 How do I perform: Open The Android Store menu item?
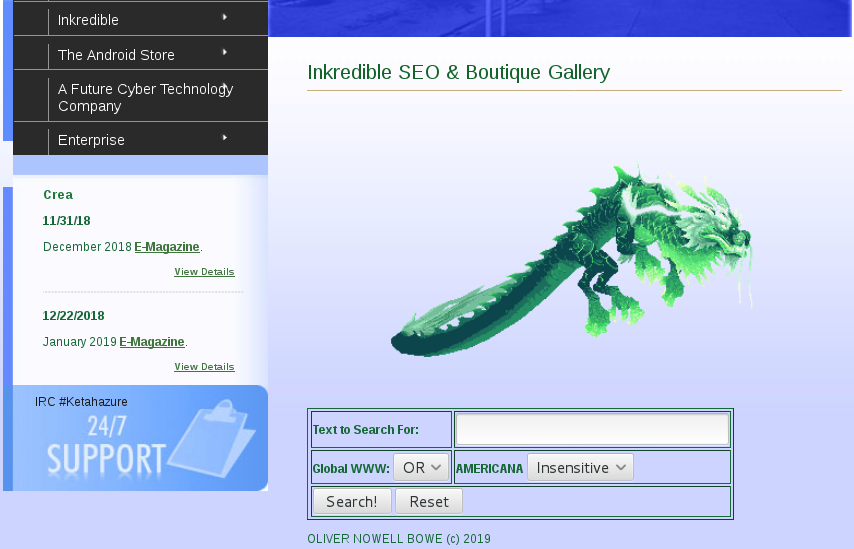click(x=116, y=55)
